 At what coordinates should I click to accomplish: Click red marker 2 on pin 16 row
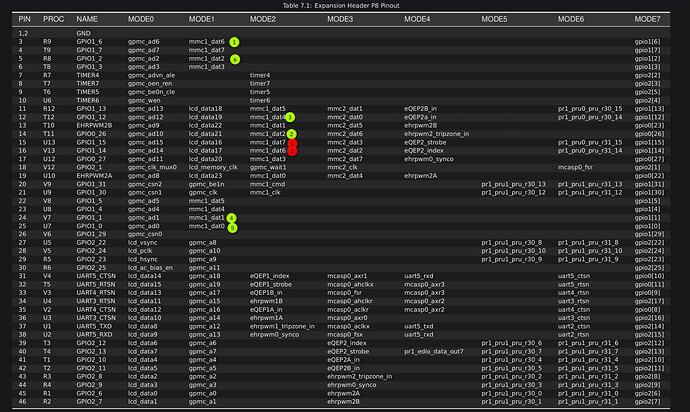[x=292, y=151]
